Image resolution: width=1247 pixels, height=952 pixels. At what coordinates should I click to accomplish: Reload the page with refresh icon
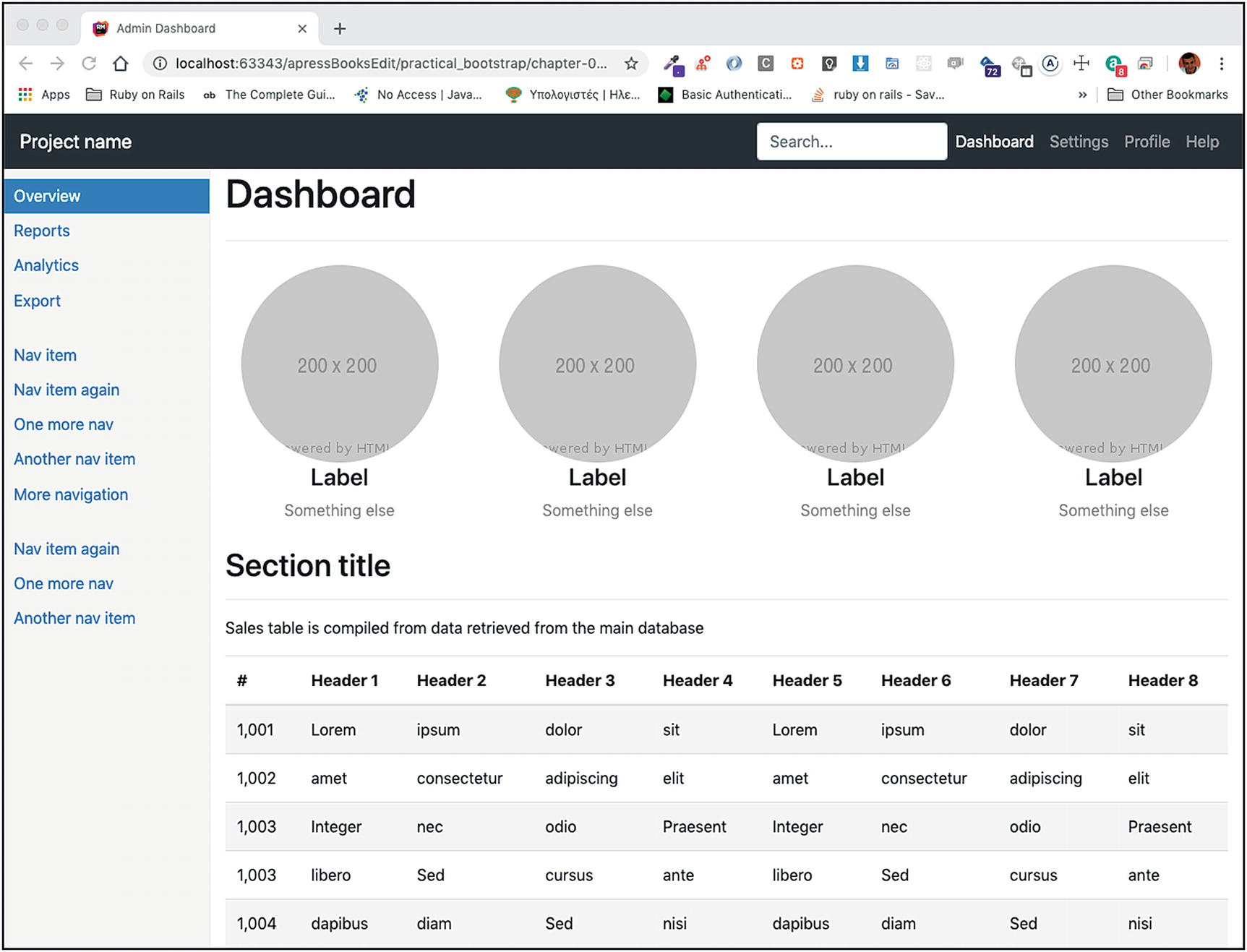89,64
